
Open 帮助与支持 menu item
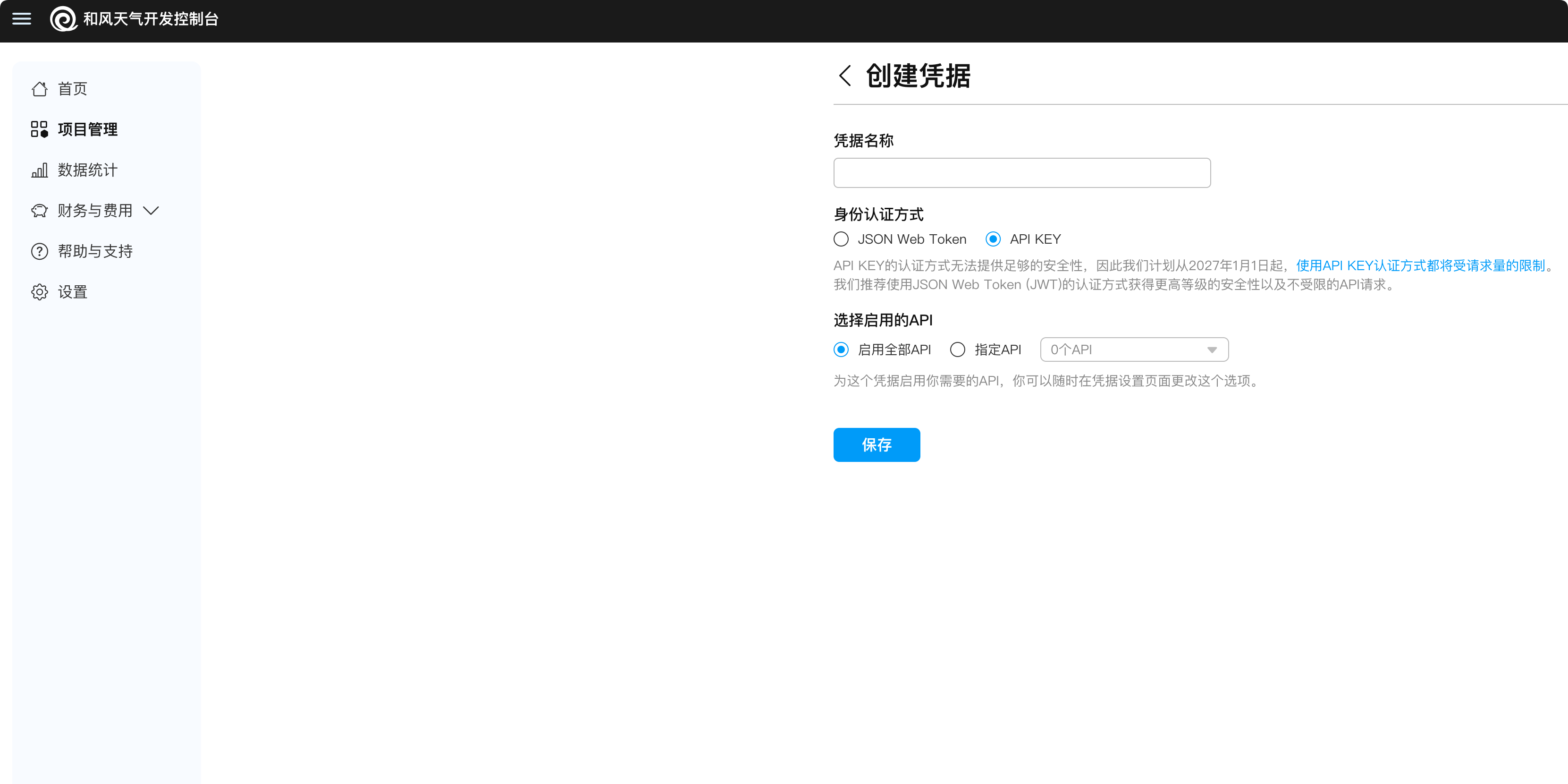click(x=95, y=251)
